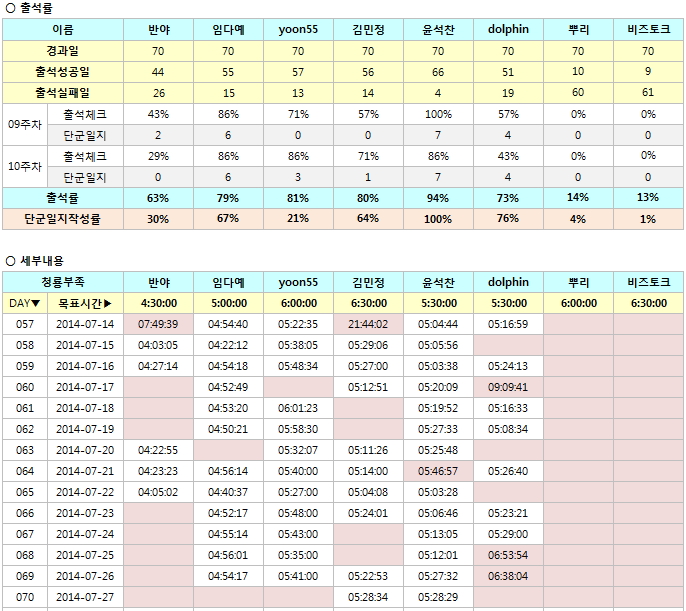Select day number 070
686x611 pixels.
(x=25, y=597)
